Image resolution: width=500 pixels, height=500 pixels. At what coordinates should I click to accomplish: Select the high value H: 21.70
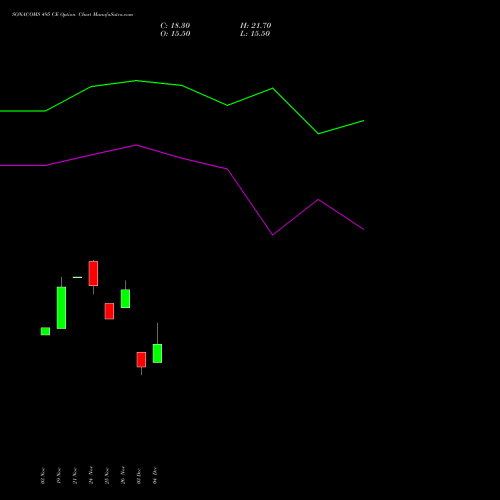click(x=255, y=26)
